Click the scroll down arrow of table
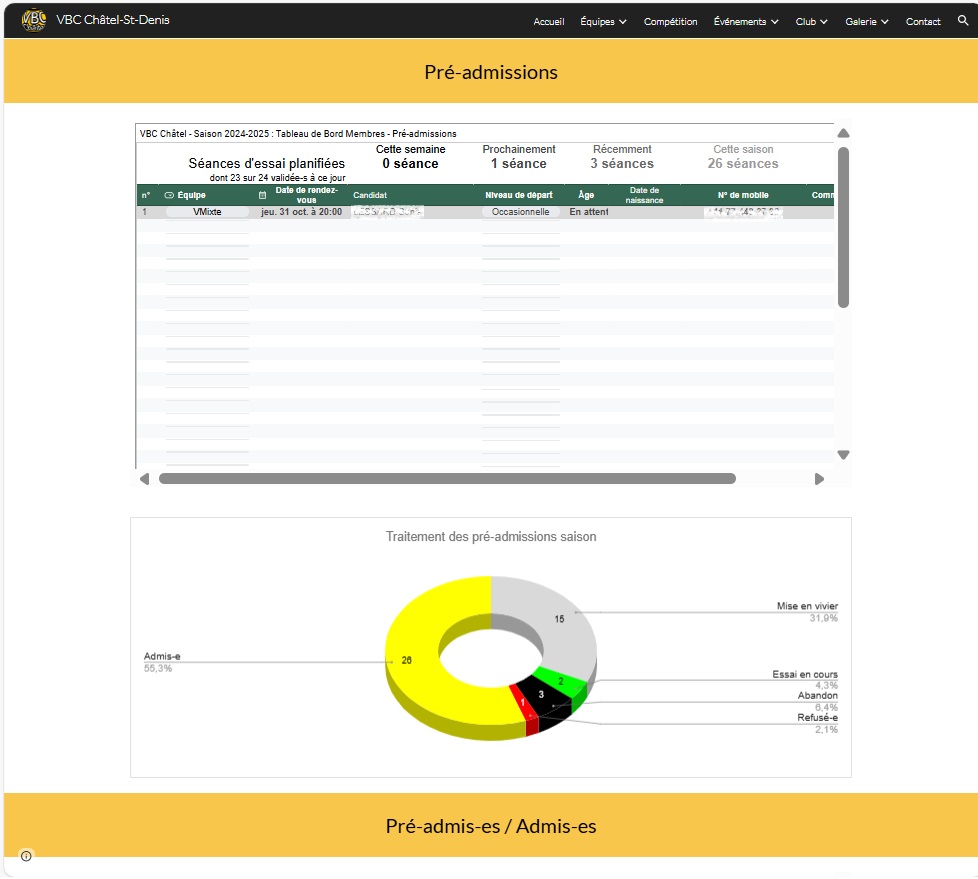The image size is (978, 879). tap(843, 454)
